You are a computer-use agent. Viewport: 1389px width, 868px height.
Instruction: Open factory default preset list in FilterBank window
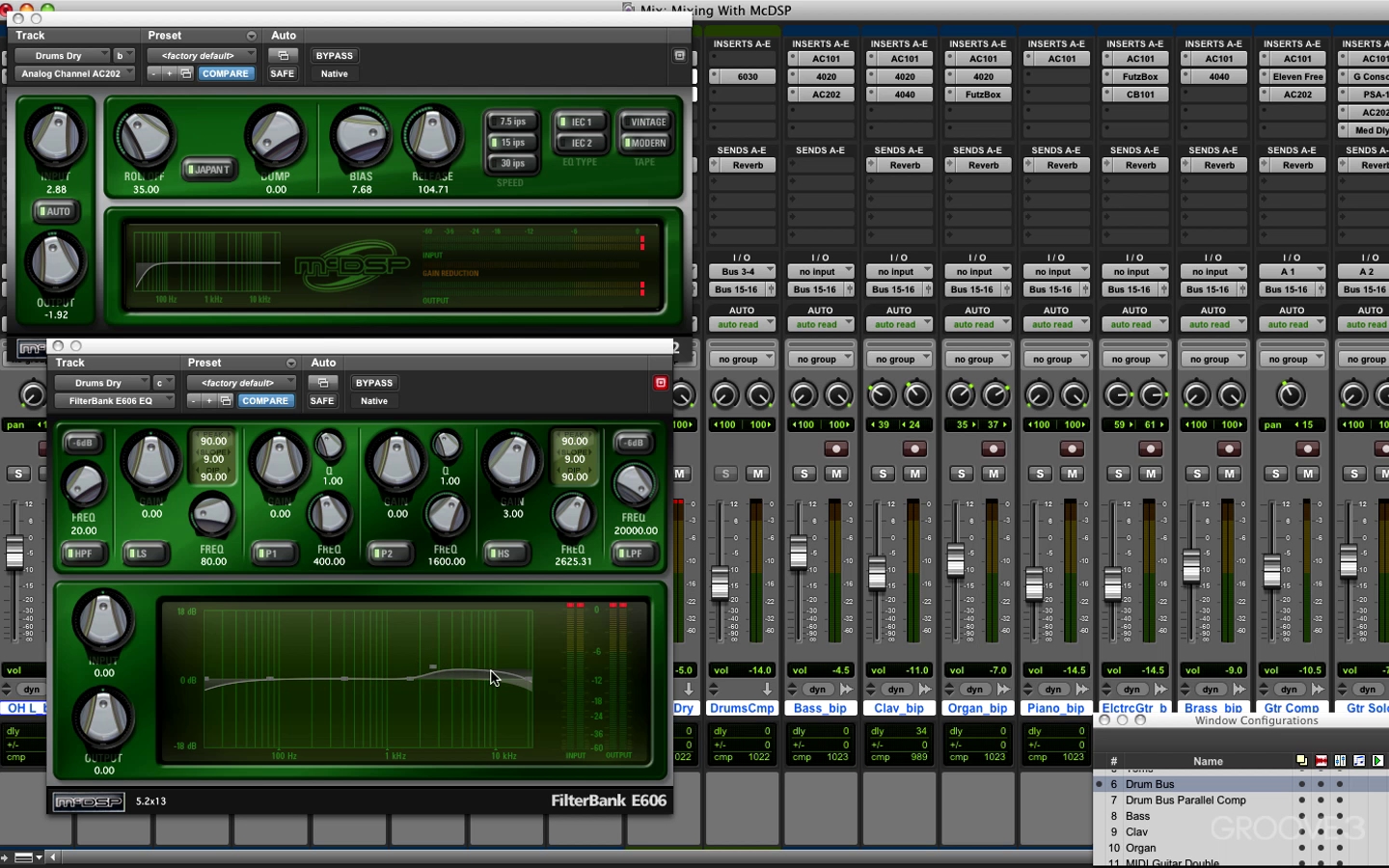click(241, 383)
